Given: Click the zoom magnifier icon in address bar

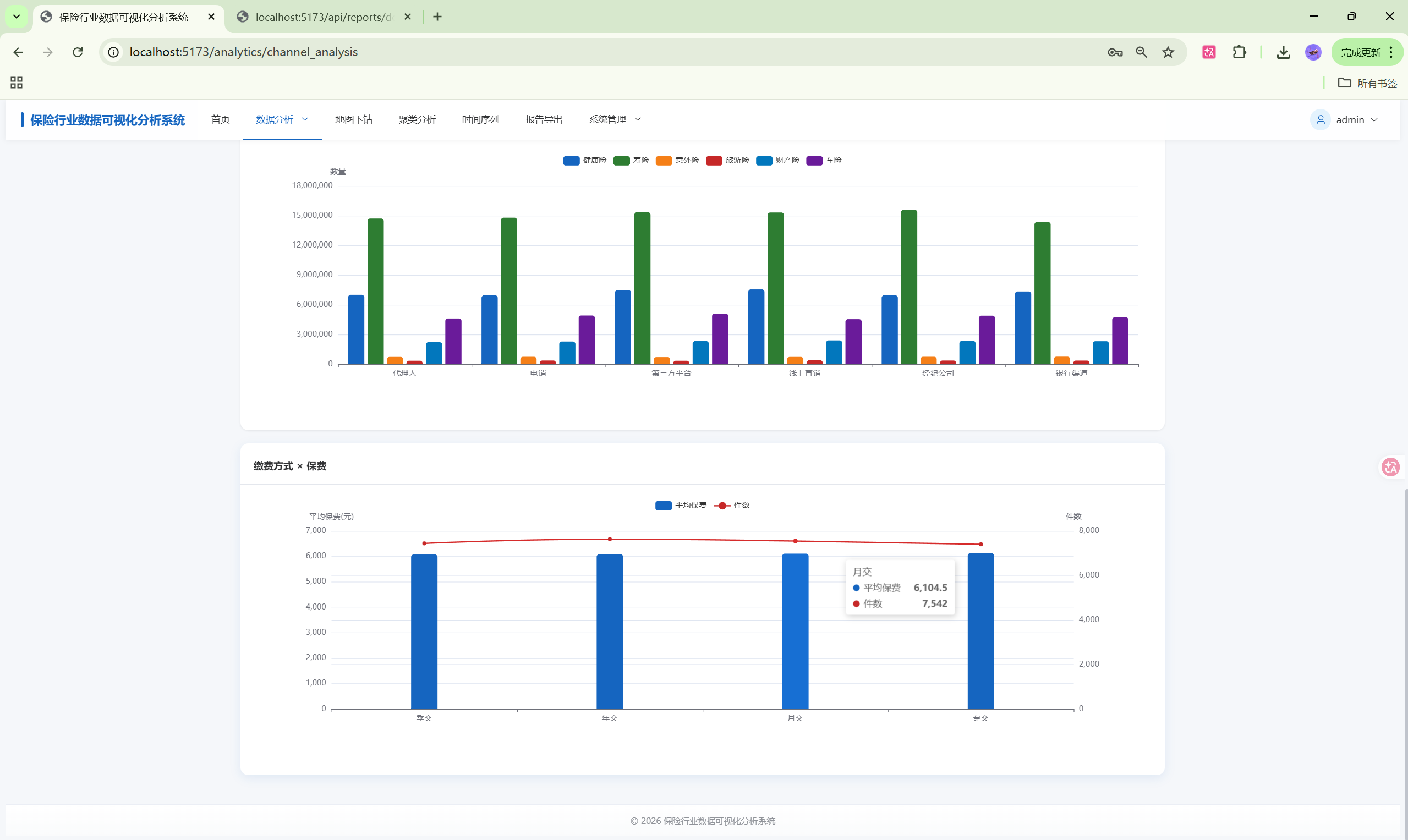Looking at the screenshot, I should (1141, 52).
